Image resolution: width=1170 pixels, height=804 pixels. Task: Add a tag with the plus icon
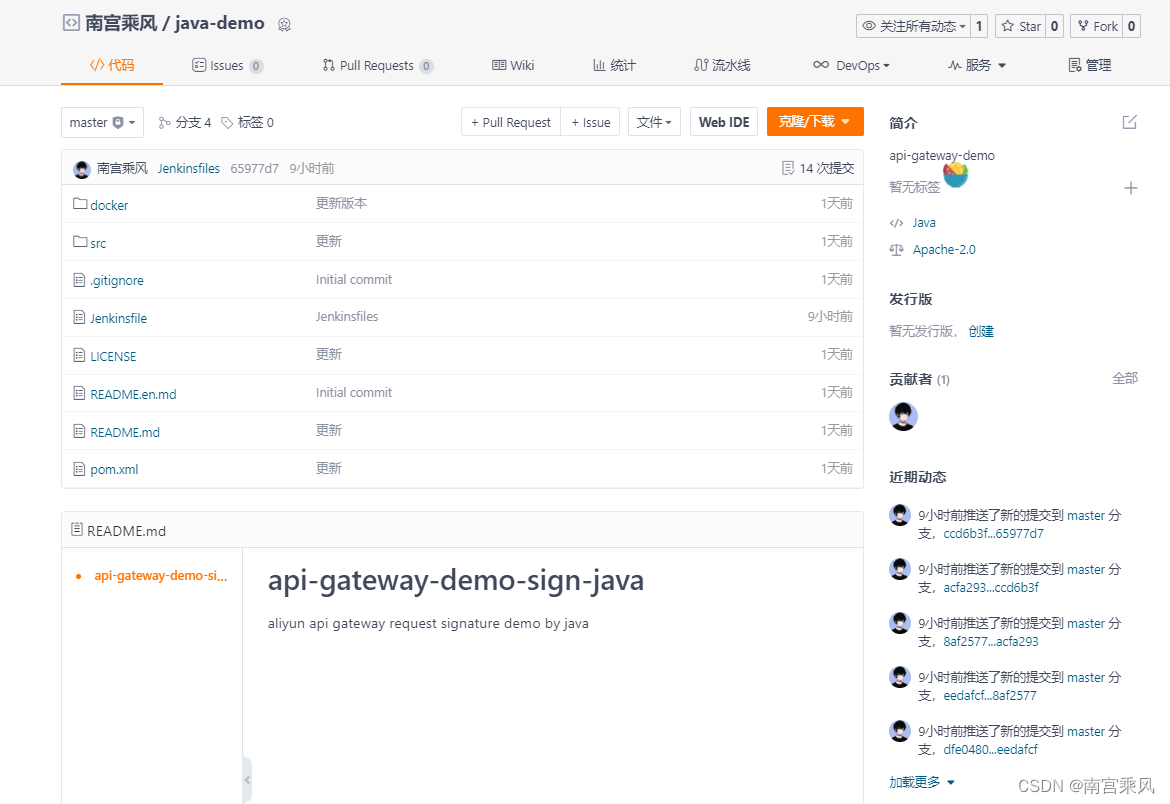pyautogui.click(x=1130, y=188)
